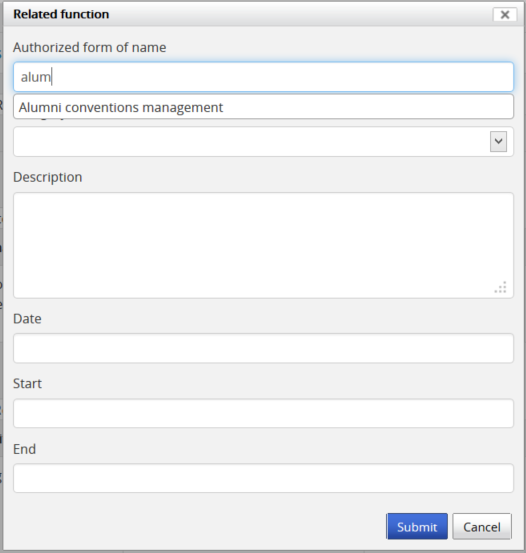Click the End field label
This screenshot has height=553, width=526.
click(x=24, y=449)
